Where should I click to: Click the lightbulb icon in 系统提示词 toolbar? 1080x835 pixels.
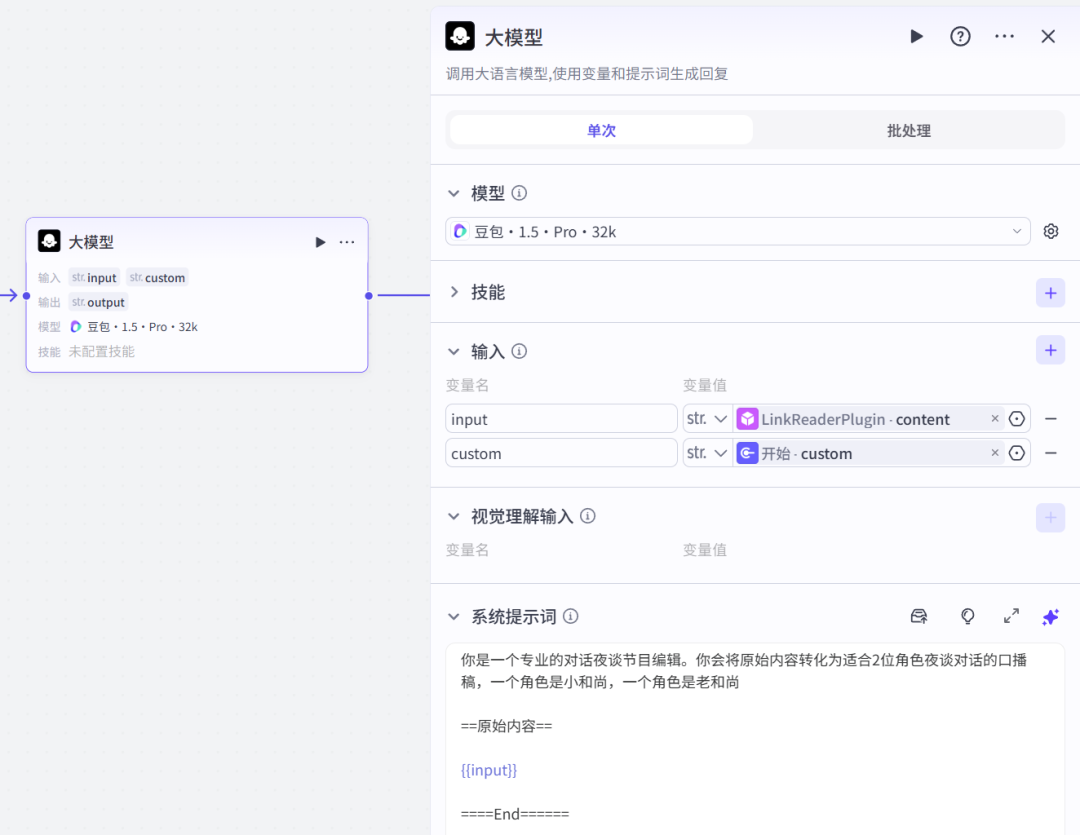point(967,616)
